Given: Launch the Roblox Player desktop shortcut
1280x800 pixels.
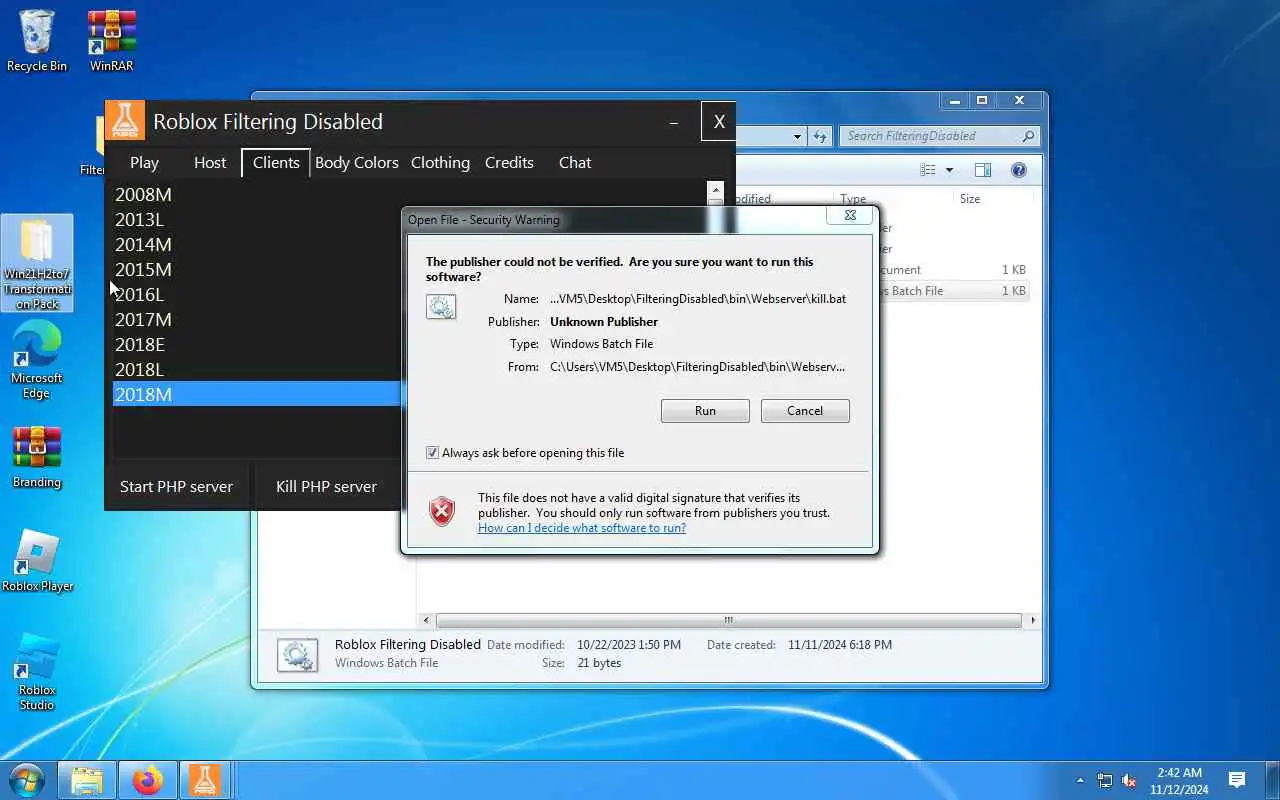Looking at the screenshot, I should click(38, 561).
